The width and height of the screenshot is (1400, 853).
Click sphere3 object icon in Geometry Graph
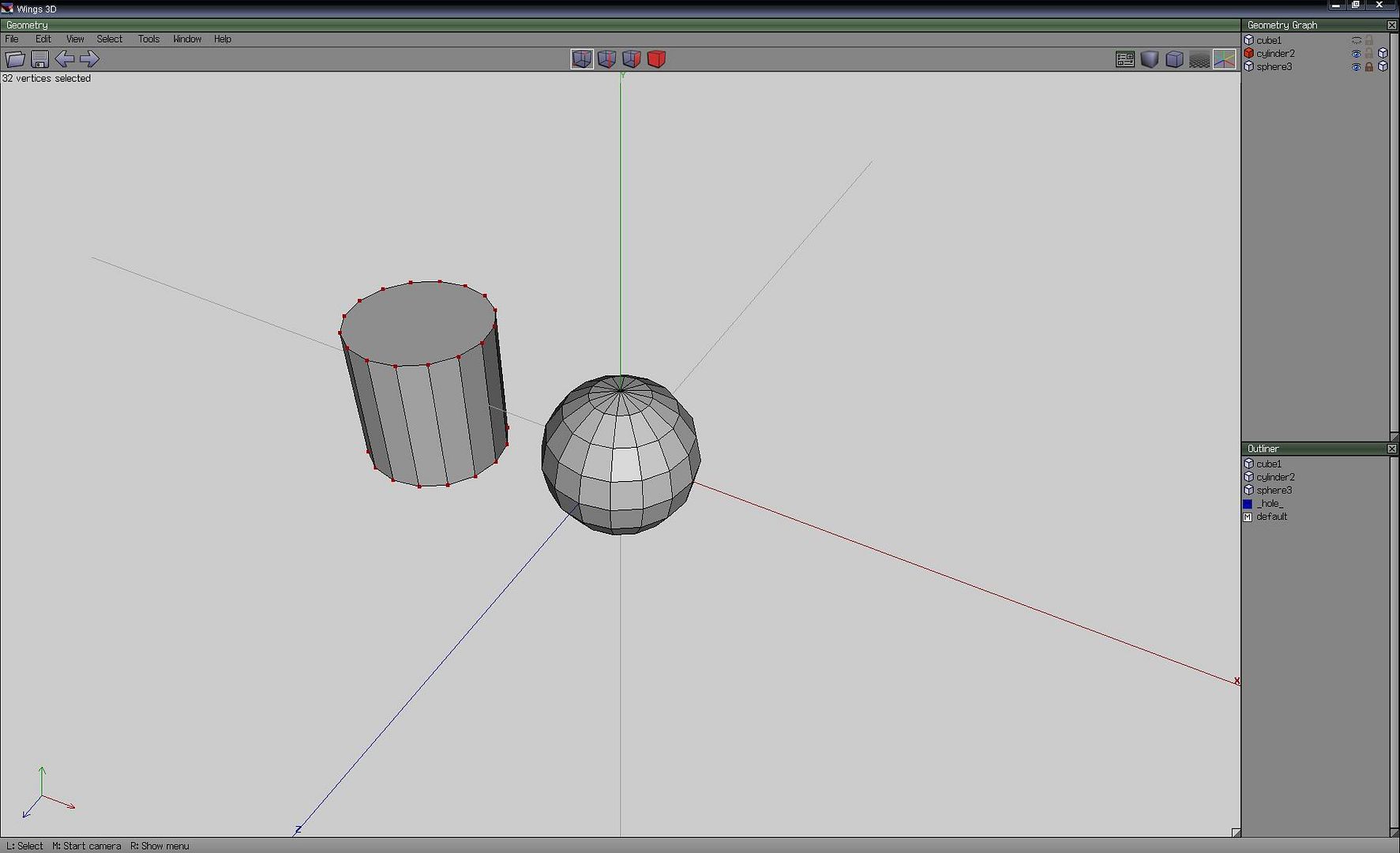1249,67
